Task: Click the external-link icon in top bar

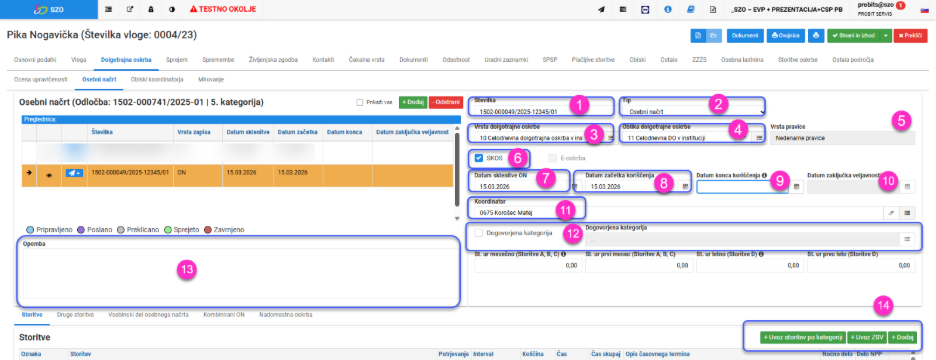Action: click(x=130, y=10)
